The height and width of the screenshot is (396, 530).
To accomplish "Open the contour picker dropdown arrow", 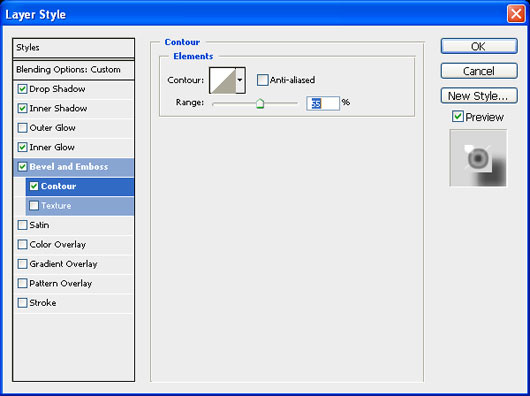I will 240,80.
